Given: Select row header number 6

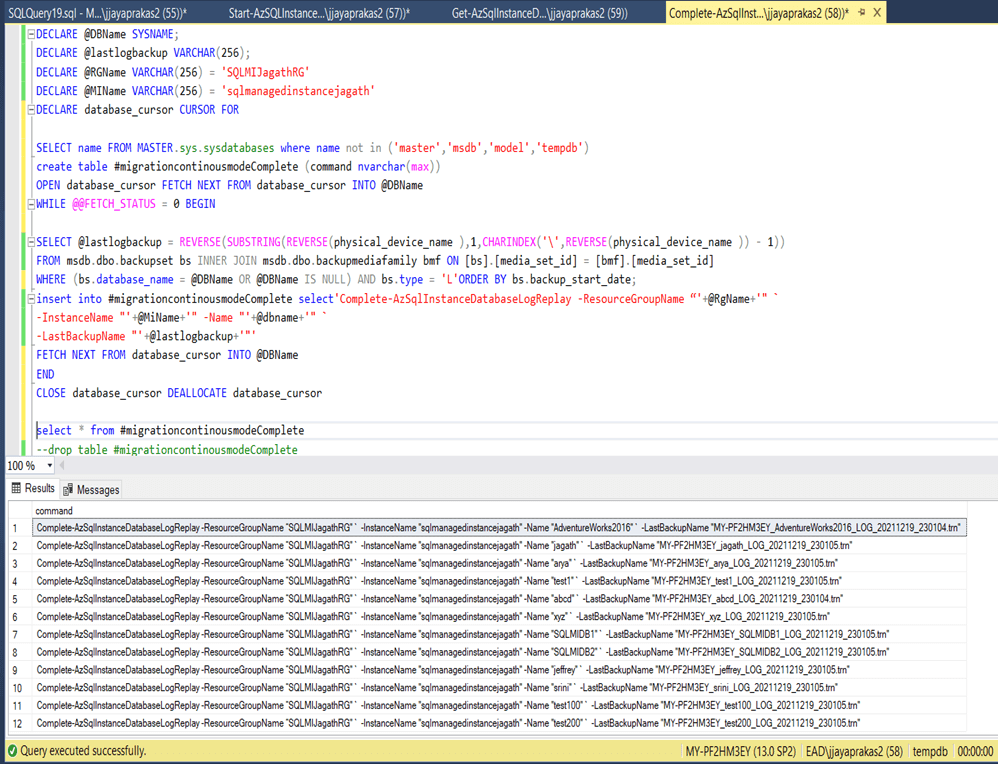Looking at the screenshot, I should pyautogui.click(x=15, y=617).
